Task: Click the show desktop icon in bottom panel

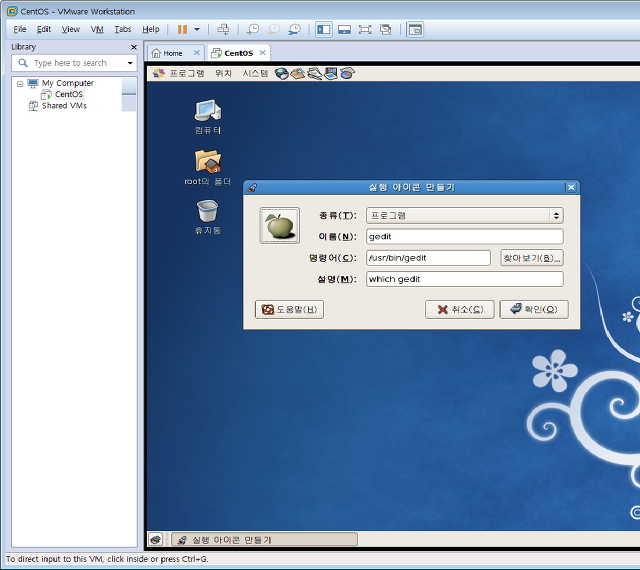Action: (x=156, y=540)
